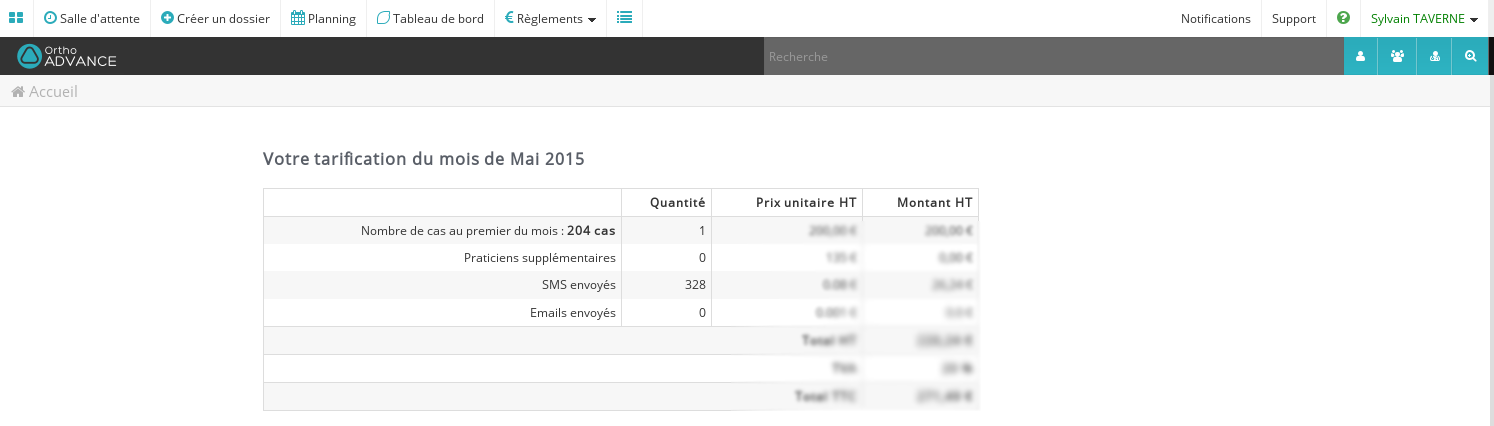This screenshot has height=426, width=1494.
Task: Click Créer un dossier to add record
Action: point(215,18)
